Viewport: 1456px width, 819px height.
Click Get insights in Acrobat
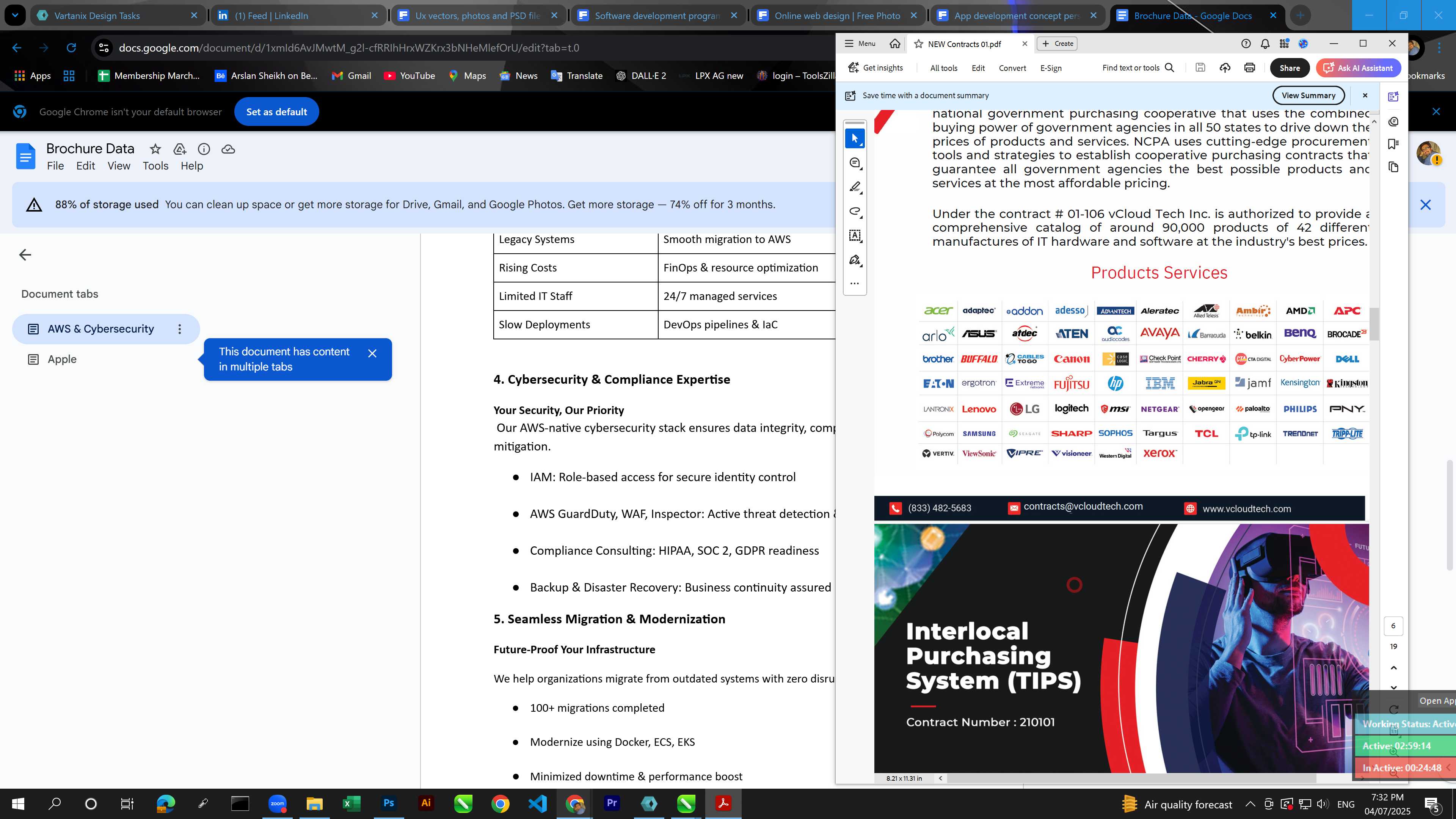click(x=875, y=68)
